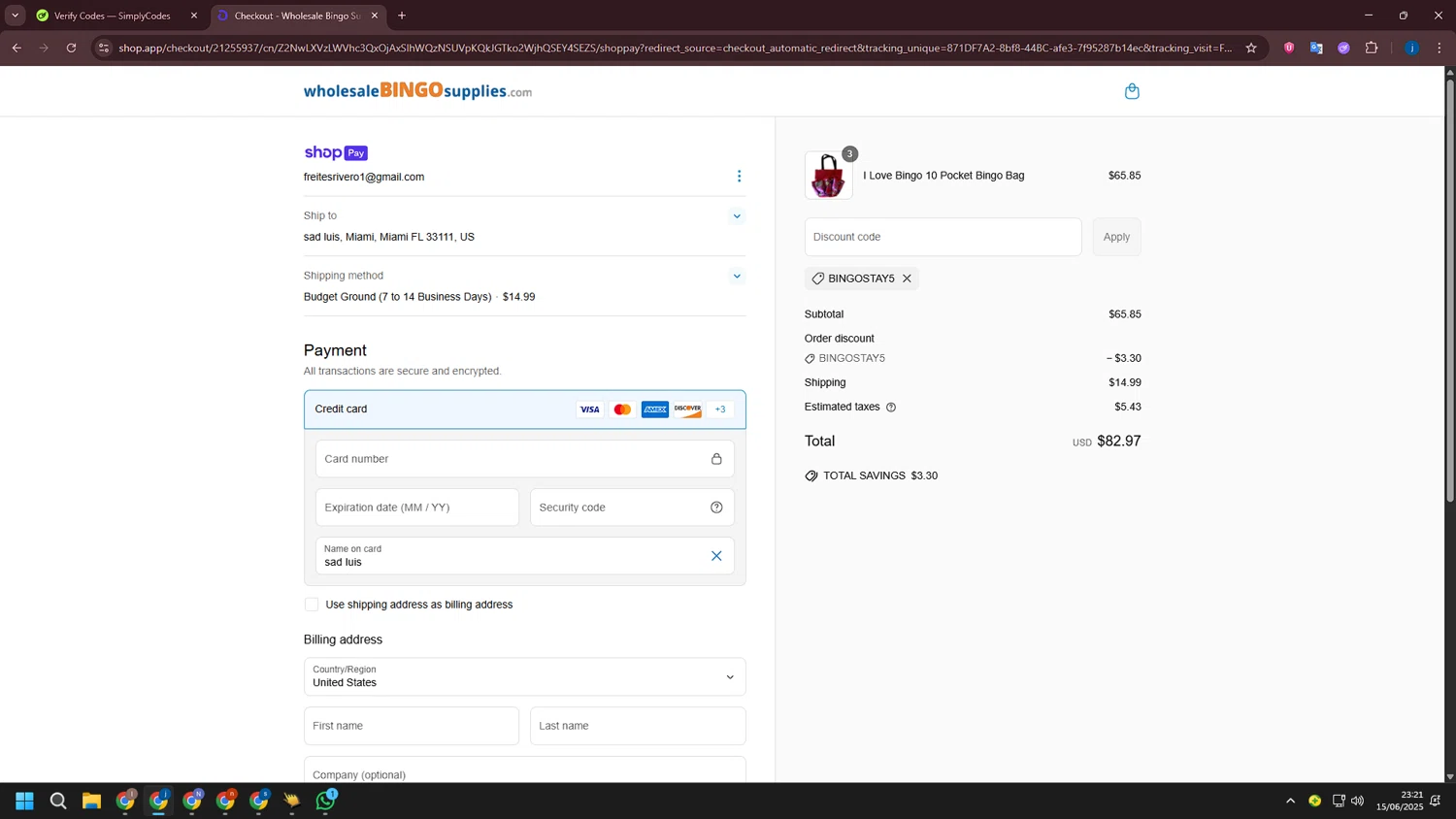1456x819 pixels.
Task: Click the page vertical scrollbar
Action: [1450, 291]
